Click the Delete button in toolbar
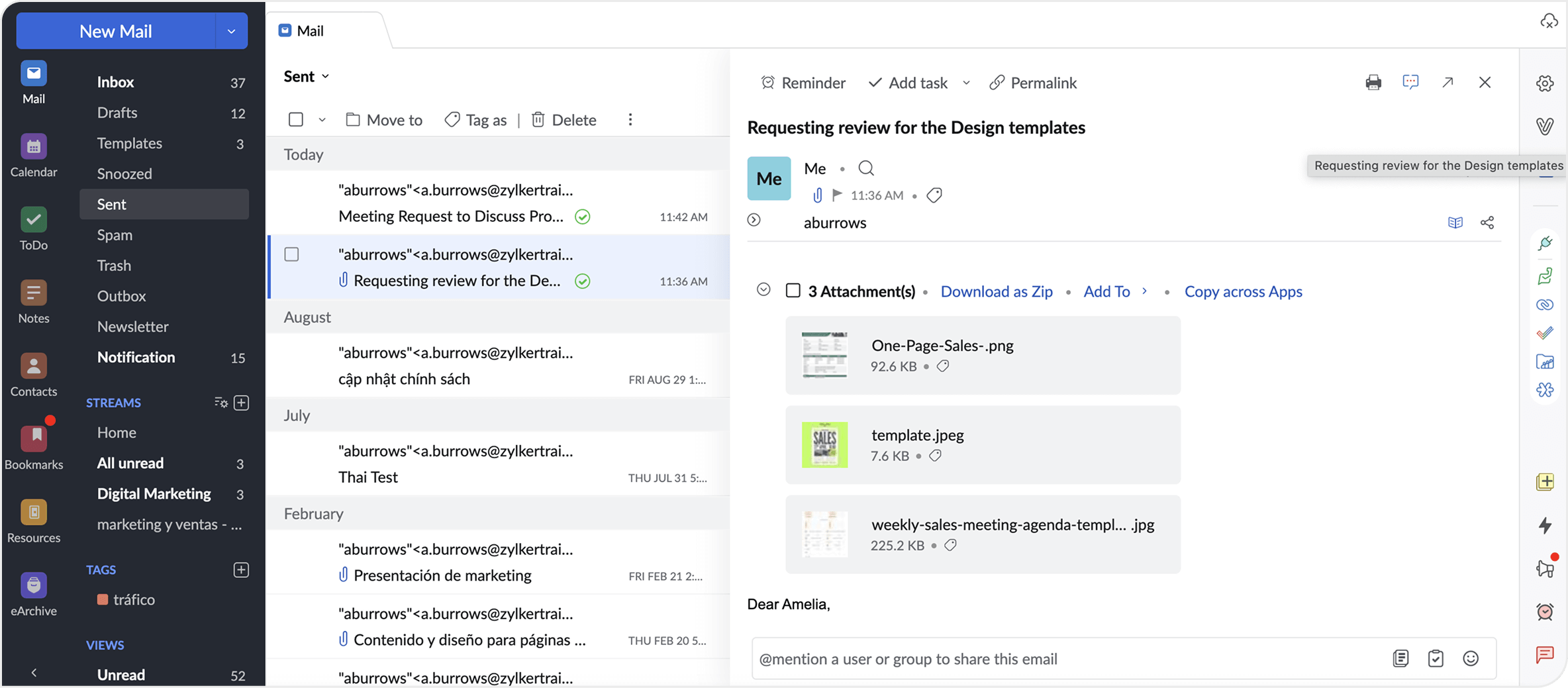Image resolution: width=1568 pixels, height=688 pixels. 563,120
